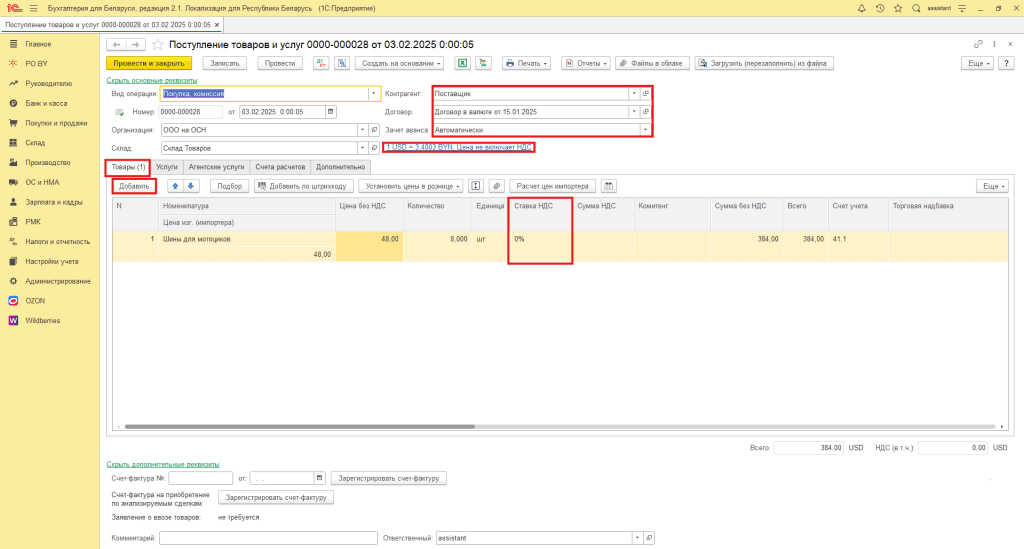
Task: Open the history clock icon
Action: point(880,8)
